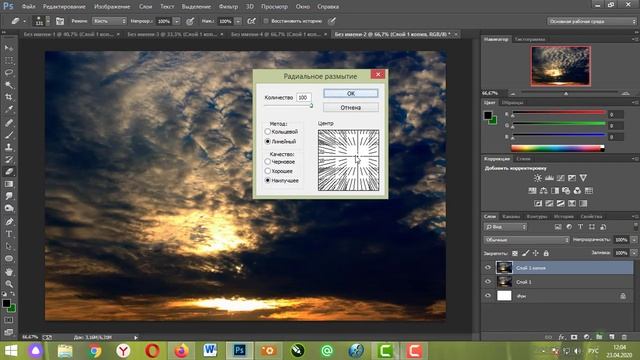Open Firefox from the Windows taskbar
This screenshot has height=360, width=640.
click(x=181, y=351)
